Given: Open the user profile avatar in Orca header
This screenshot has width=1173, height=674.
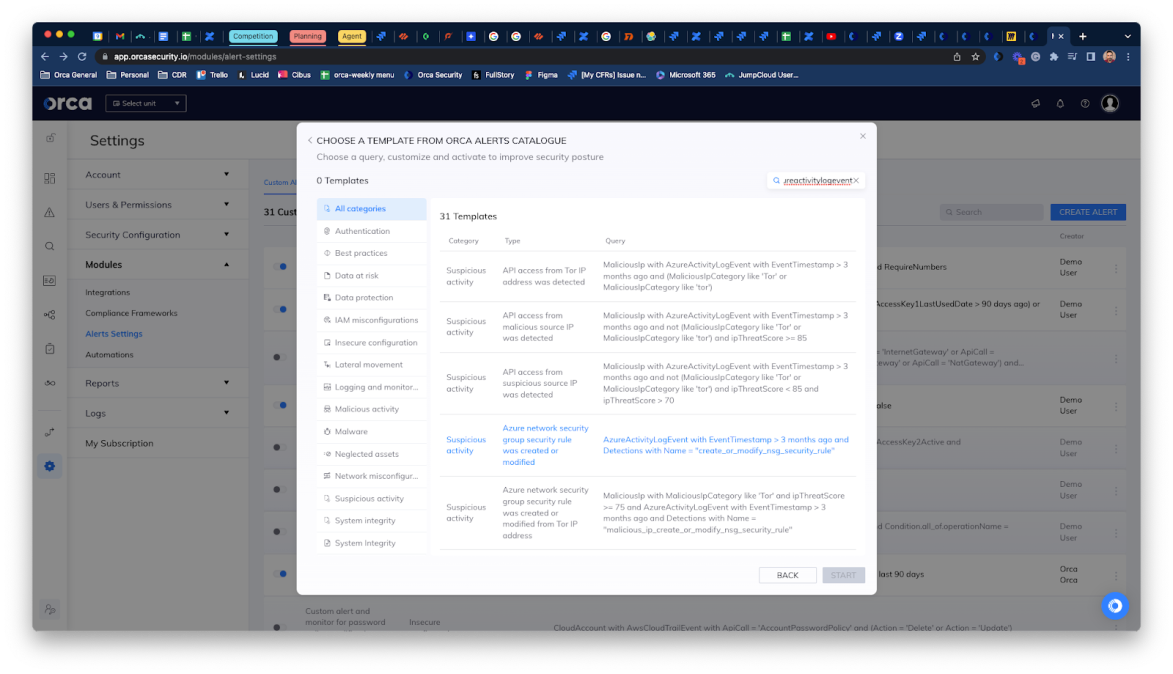Looking at the screenshot, I should (x=1110, y=103).
